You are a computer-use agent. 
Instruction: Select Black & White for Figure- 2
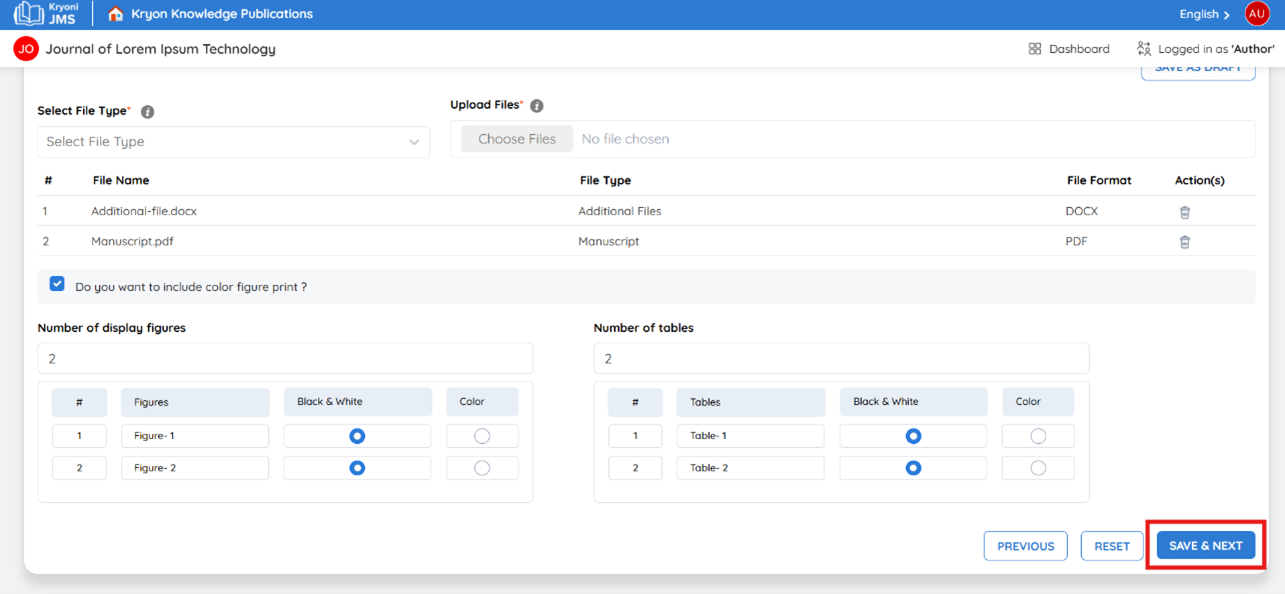357,468
